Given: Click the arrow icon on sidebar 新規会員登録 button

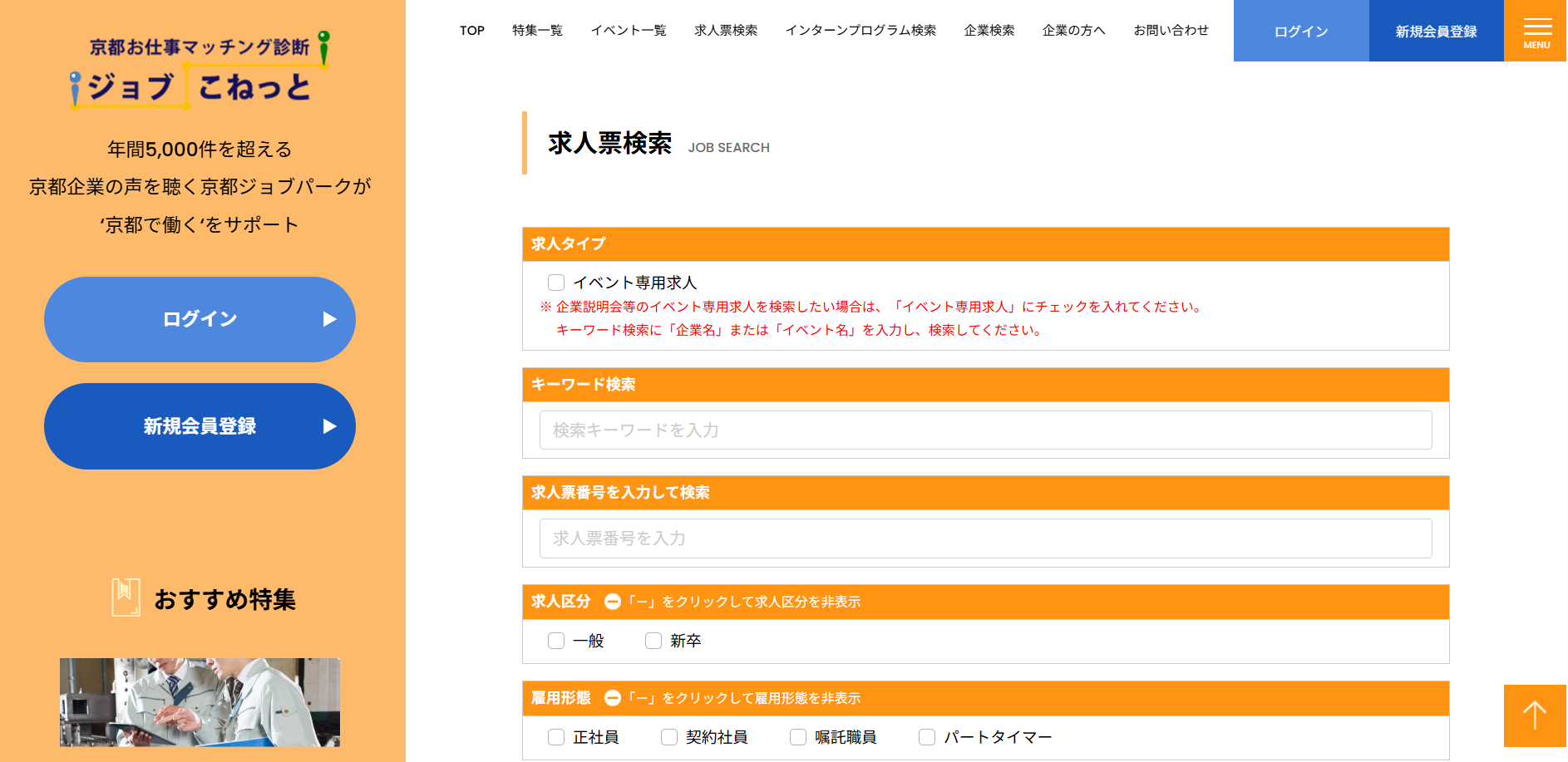Looking at the screenshot, I should tap(329, 426).
